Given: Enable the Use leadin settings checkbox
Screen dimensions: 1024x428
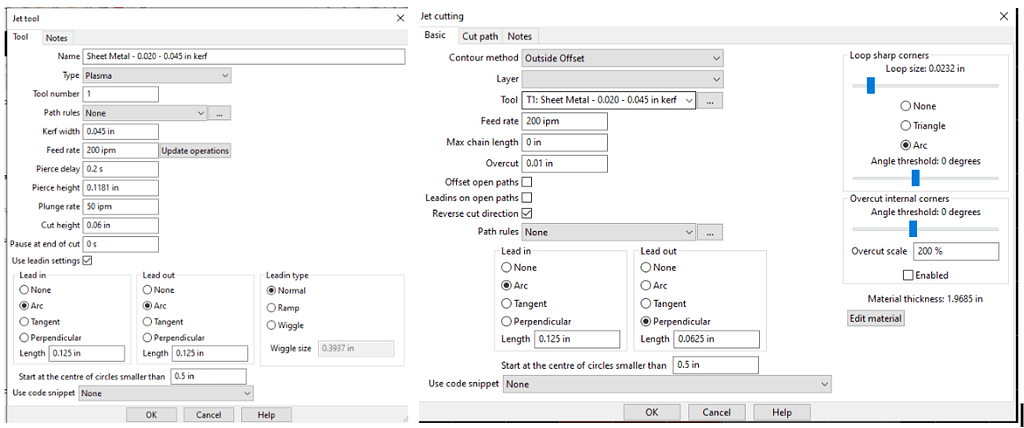Looking at the screenshot, I should [x=87, y=261].
